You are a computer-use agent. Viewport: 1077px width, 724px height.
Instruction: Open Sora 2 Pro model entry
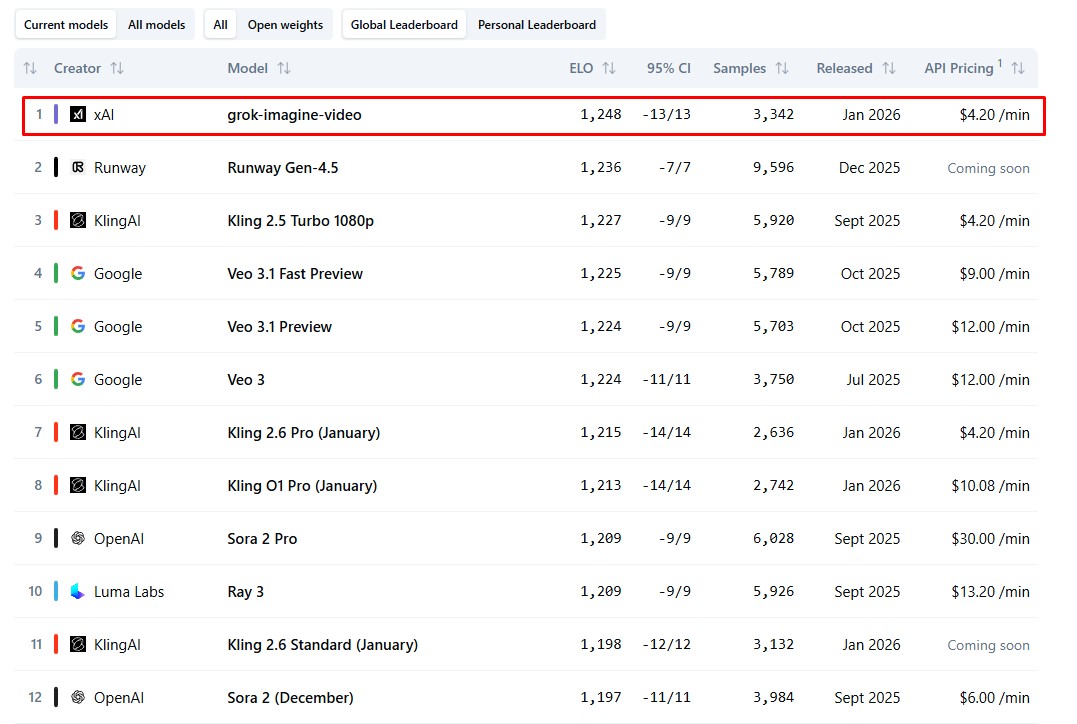(262, 539)
